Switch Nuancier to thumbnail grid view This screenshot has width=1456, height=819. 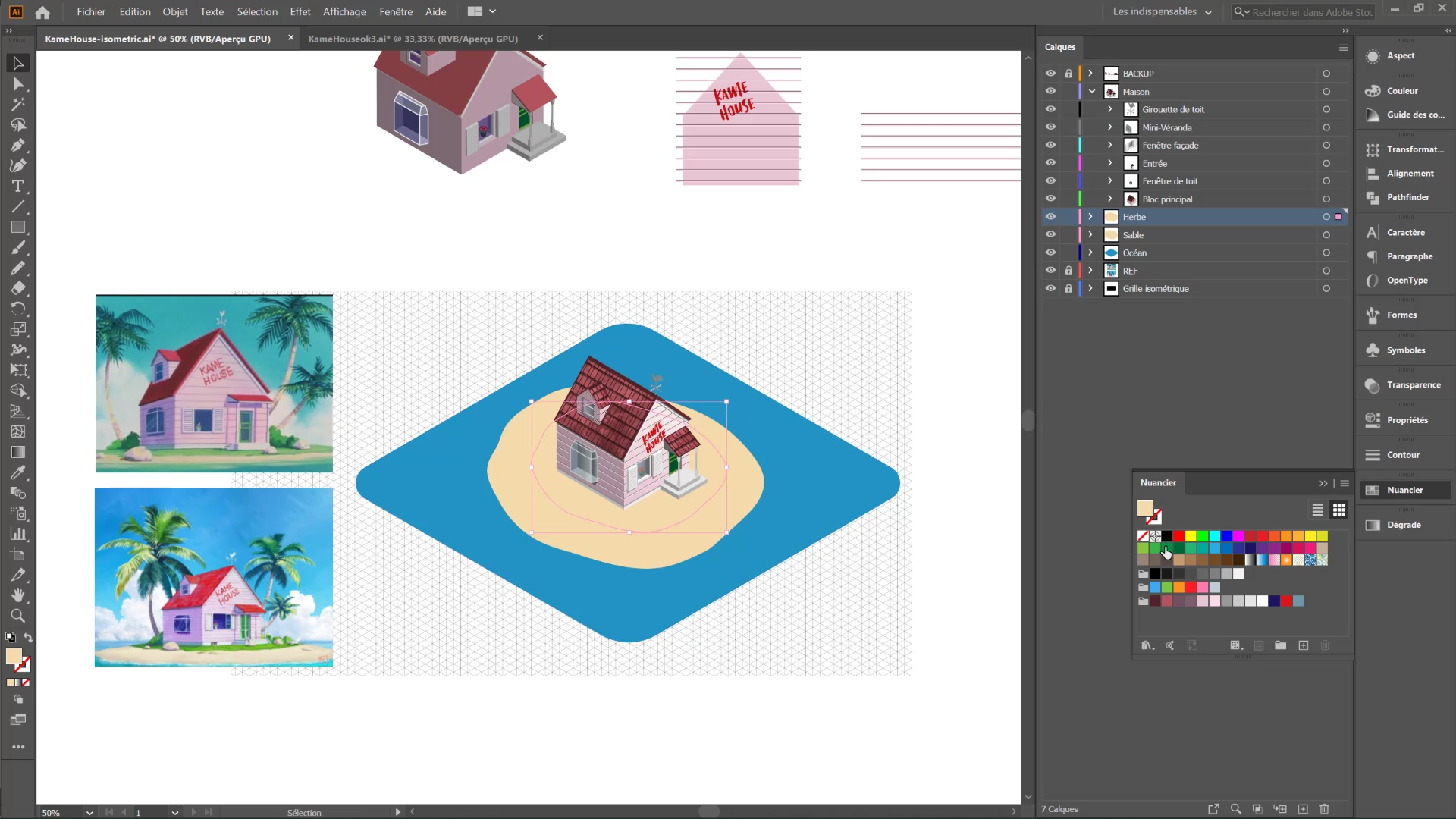[1339, 510]
